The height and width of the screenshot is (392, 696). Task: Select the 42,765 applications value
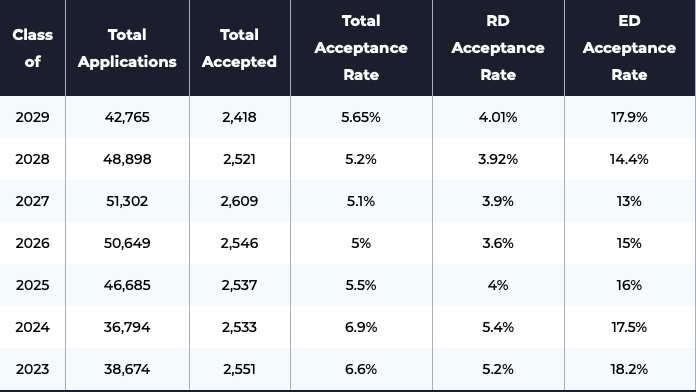click(x=127, y=117)
